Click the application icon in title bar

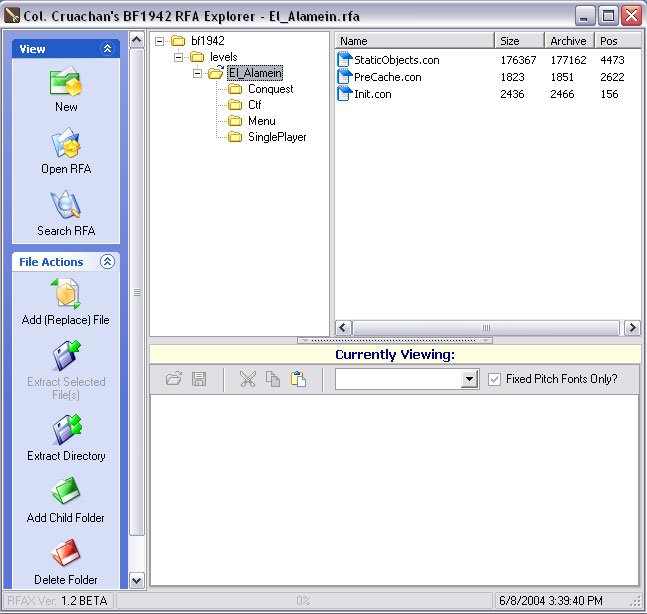(x=12, y=16)
